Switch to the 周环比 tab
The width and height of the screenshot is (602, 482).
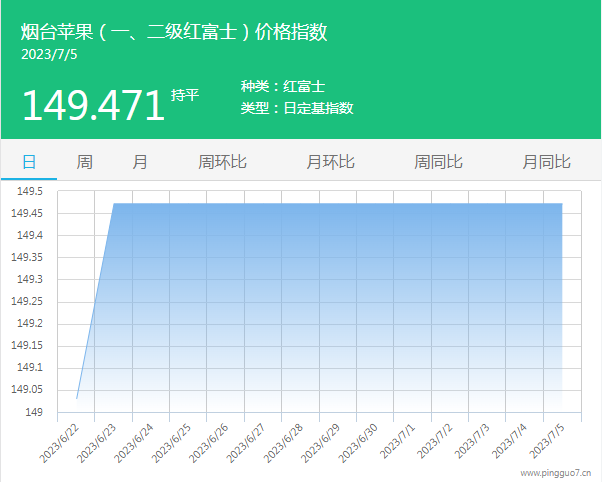click(222, 162)
